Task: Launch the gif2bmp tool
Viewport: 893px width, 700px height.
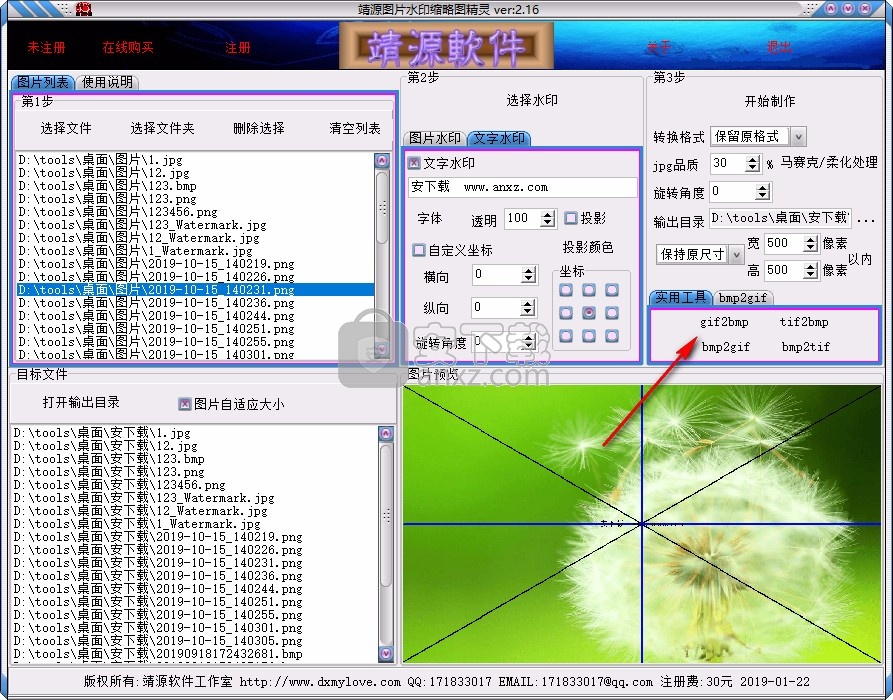Action: pos(724,322)
